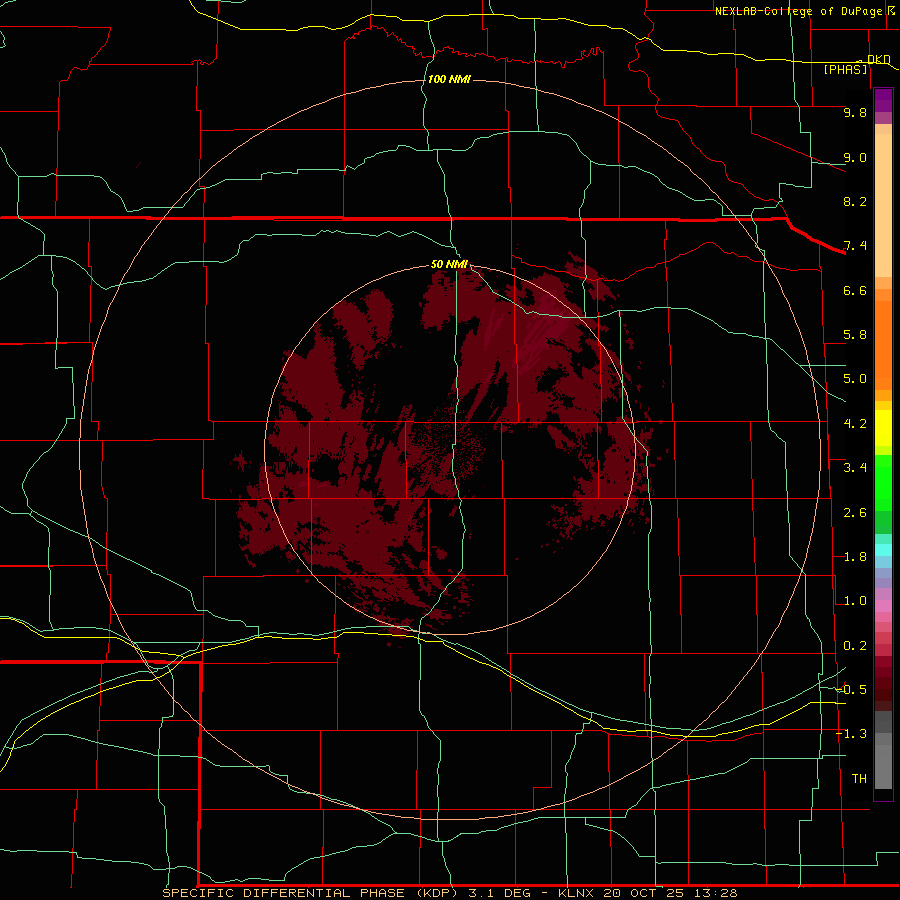The image size is (900, 900).
Task: Click the TH label on the legend
Action: pos(859,779)
